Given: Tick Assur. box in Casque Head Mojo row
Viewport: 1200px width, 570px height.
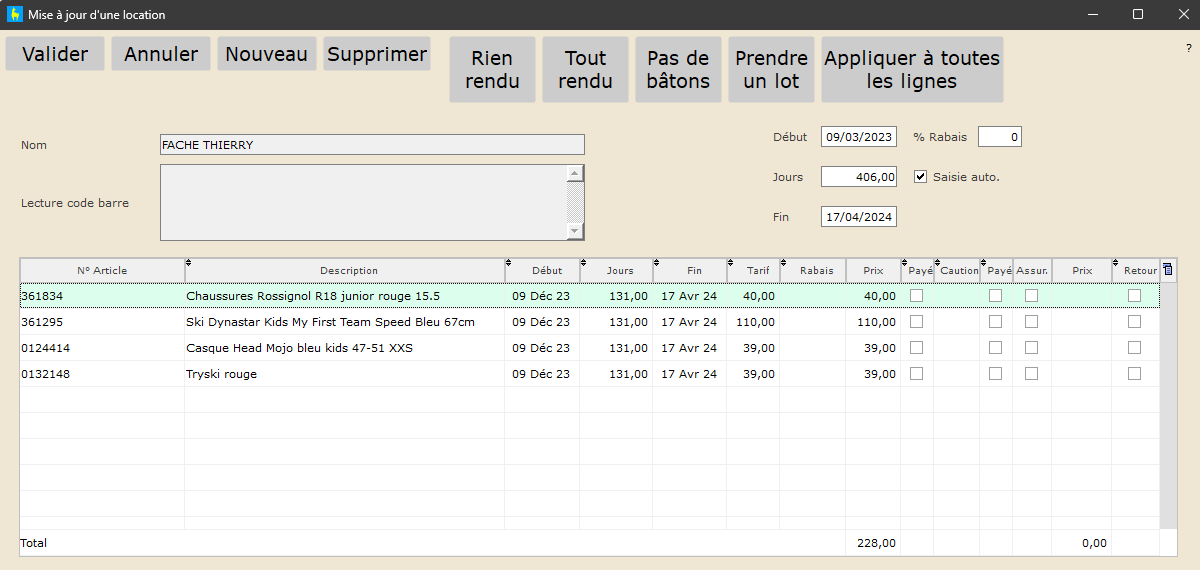Looking at the screenshot, I should point(1031,348).
